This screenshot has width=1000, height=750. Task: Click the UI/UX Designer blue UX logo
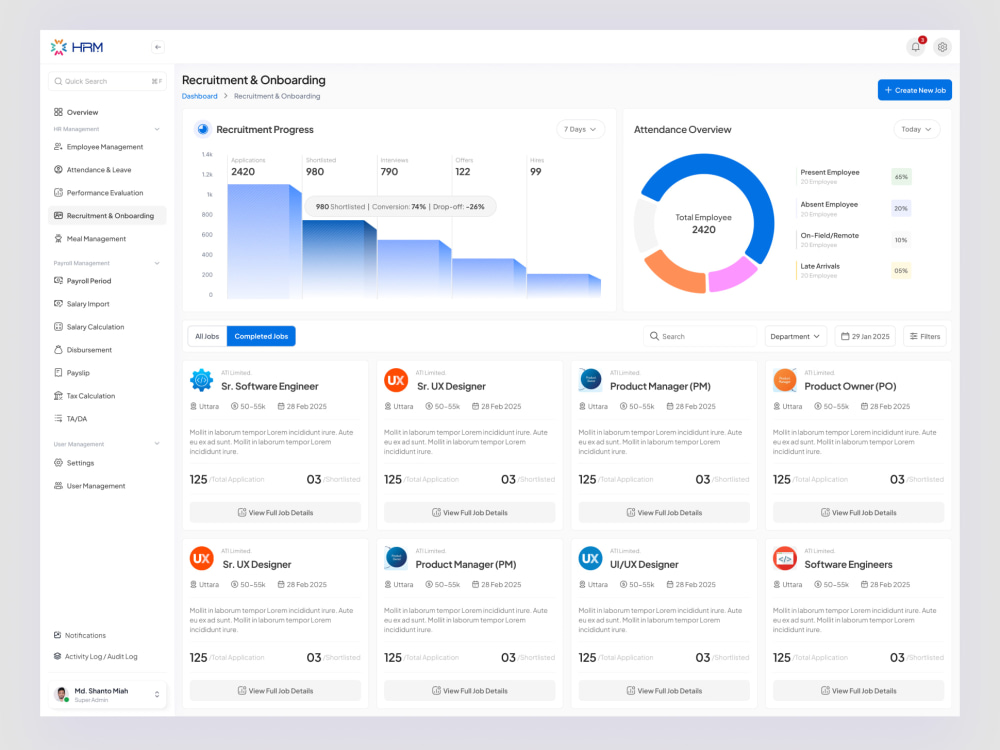(x=590, y=559)
